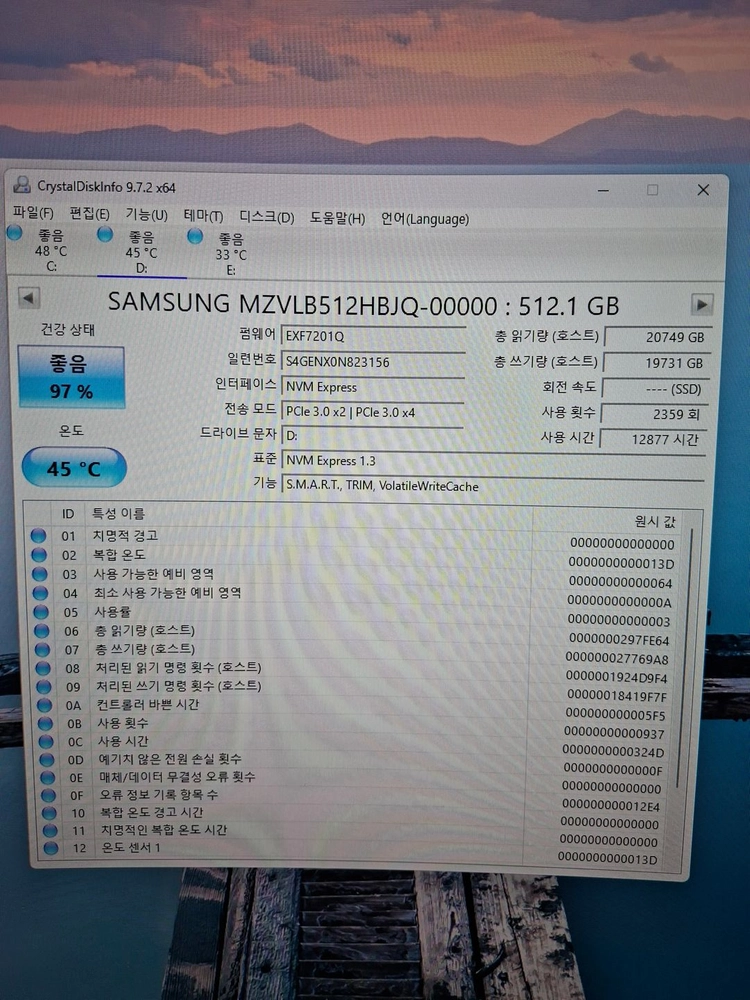Click status icon for 09 처리된 쓰기 명령 횟수

pyautogui.click(x=43, y=687)
